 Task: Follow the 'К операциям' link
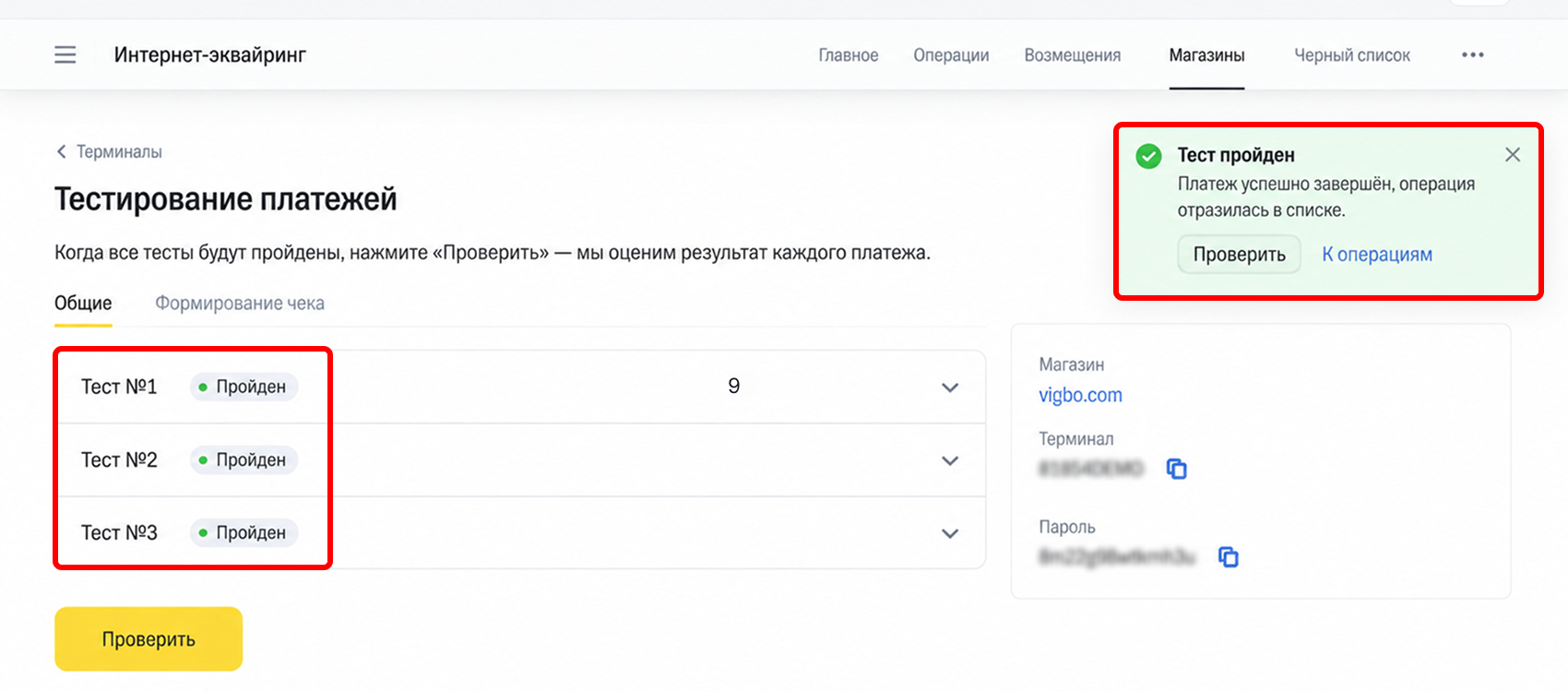tap(1377, 255)
